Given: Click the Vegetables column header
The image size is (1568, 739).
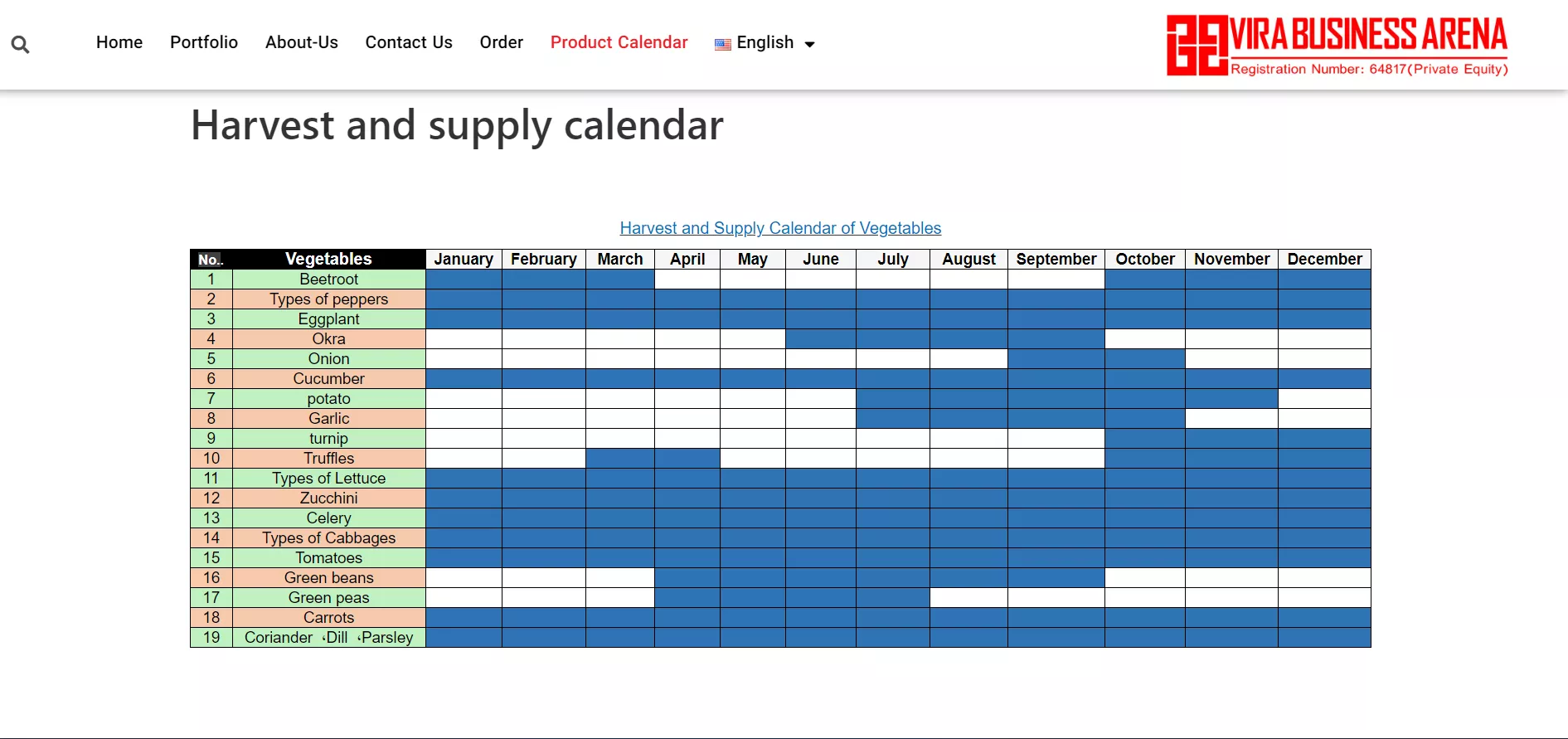Looking at the screenshot, I should pos(329,260).
